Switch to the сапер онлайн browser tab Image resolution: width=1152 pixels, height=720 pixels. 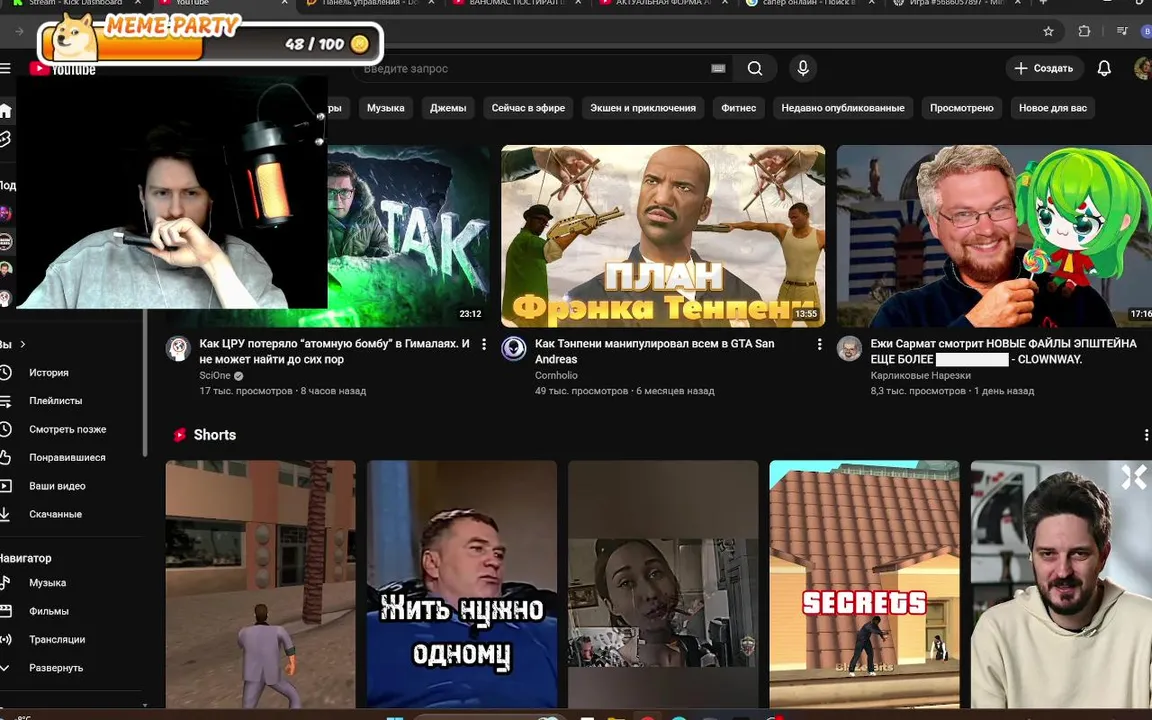click(808, 4)
